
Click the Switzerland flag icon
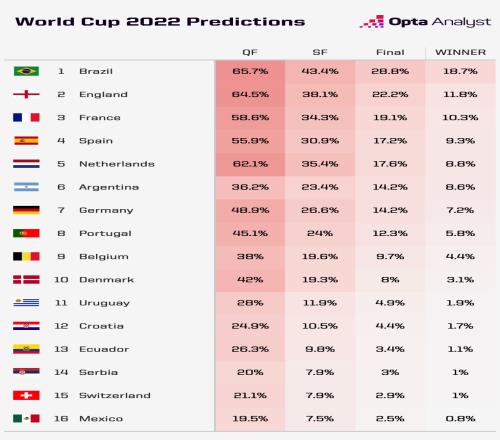(26, 395)
